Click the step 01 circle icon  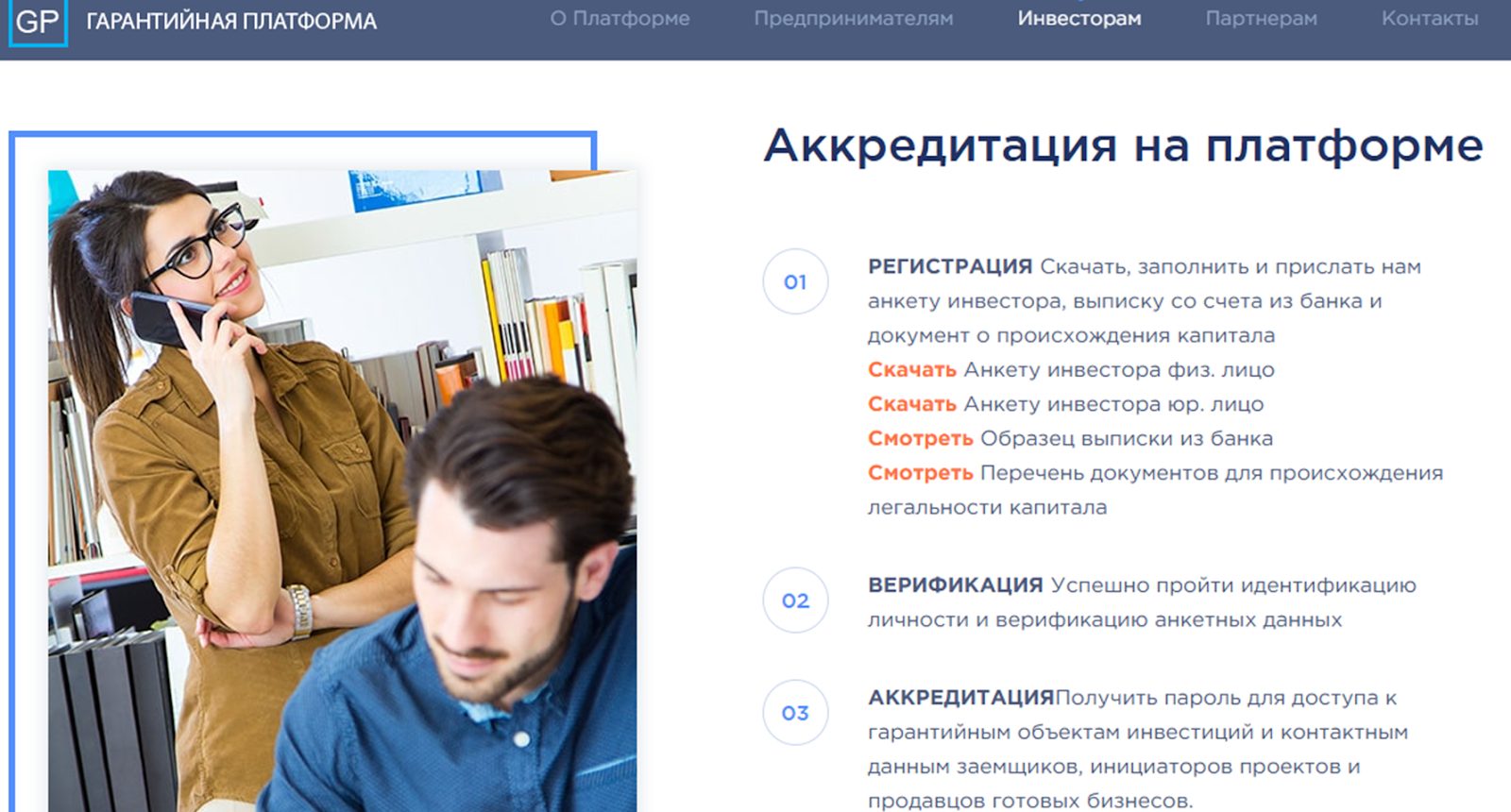[795, 281]
